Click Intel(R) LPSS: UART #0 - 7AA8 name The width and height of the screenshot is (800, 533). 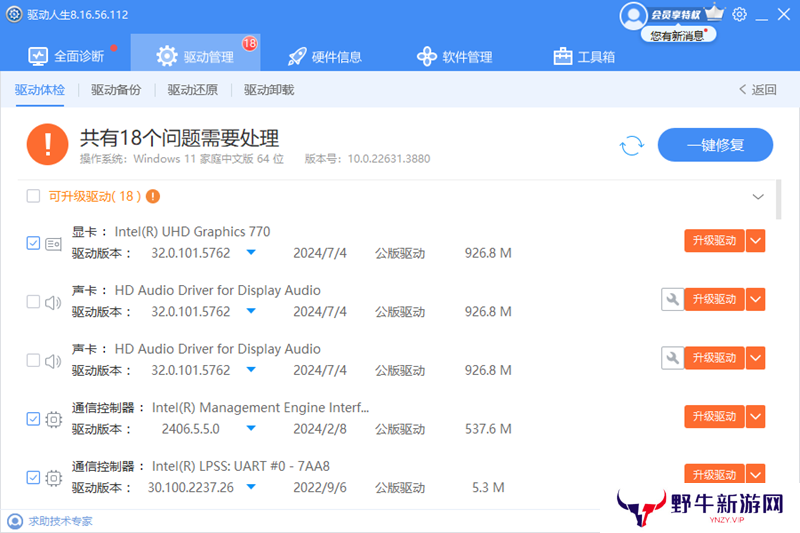[241, 466]
